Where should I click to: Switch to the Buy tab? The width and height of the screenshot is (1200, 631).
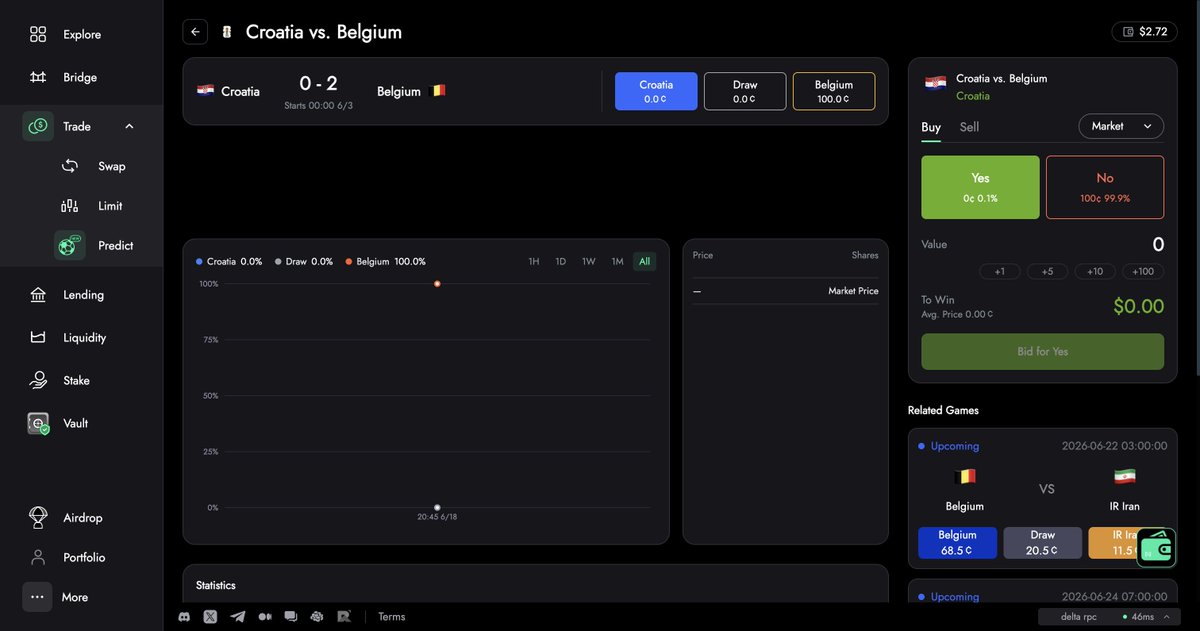click(x=931, y=127)
